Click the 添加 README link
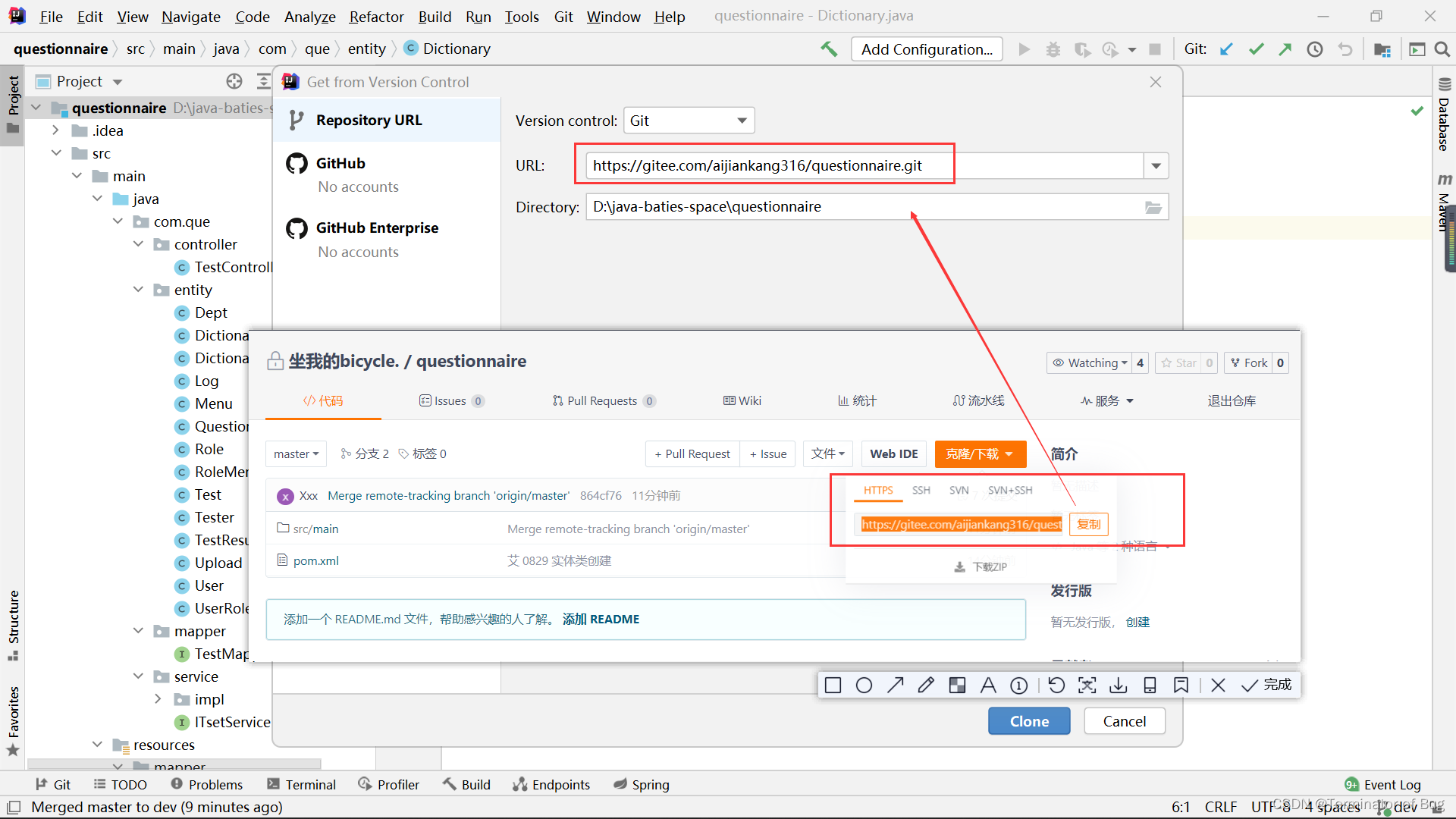 point(601,620)
